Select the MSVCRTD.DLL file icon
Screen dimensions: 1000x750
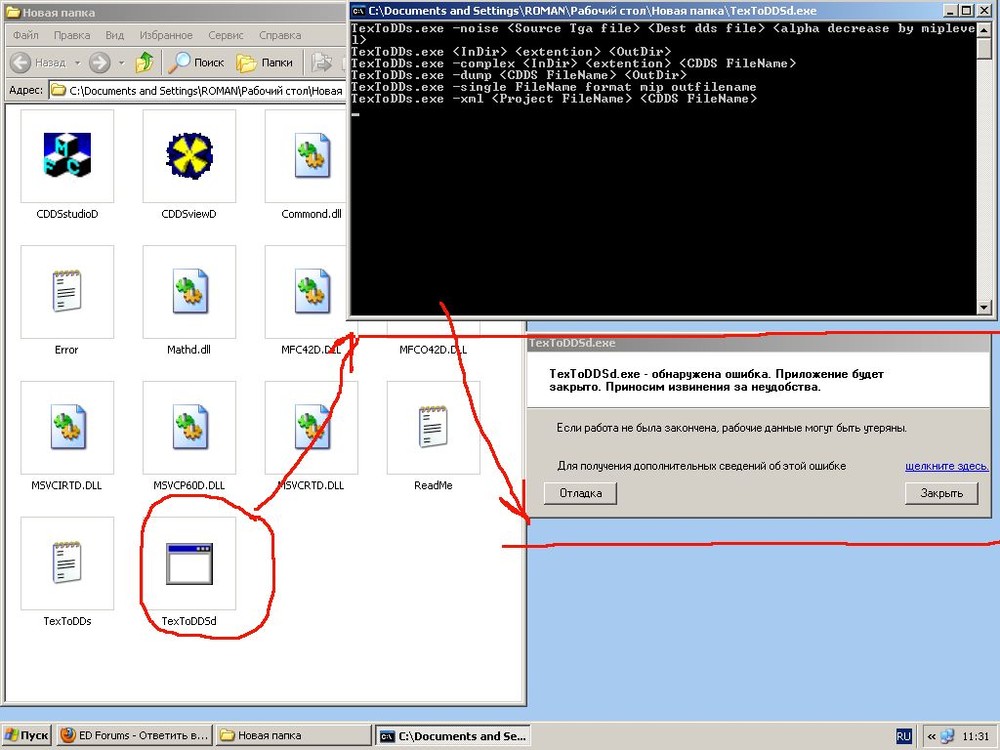(x=312, y=427)
